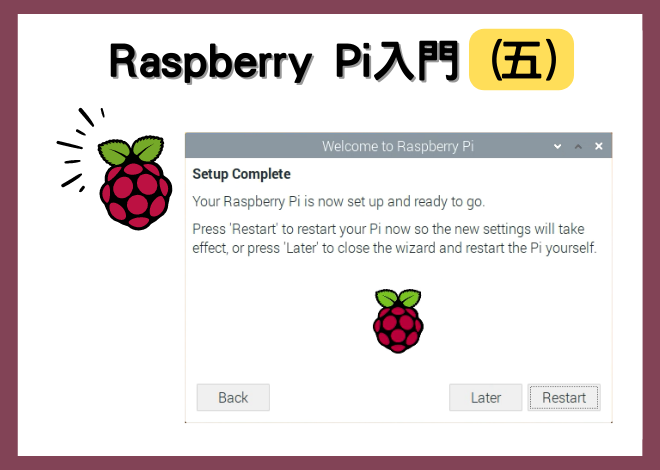The image size is (660, 470).
Task: Maximize the Welcome window with the up chevron
Action: coord(578,146)
